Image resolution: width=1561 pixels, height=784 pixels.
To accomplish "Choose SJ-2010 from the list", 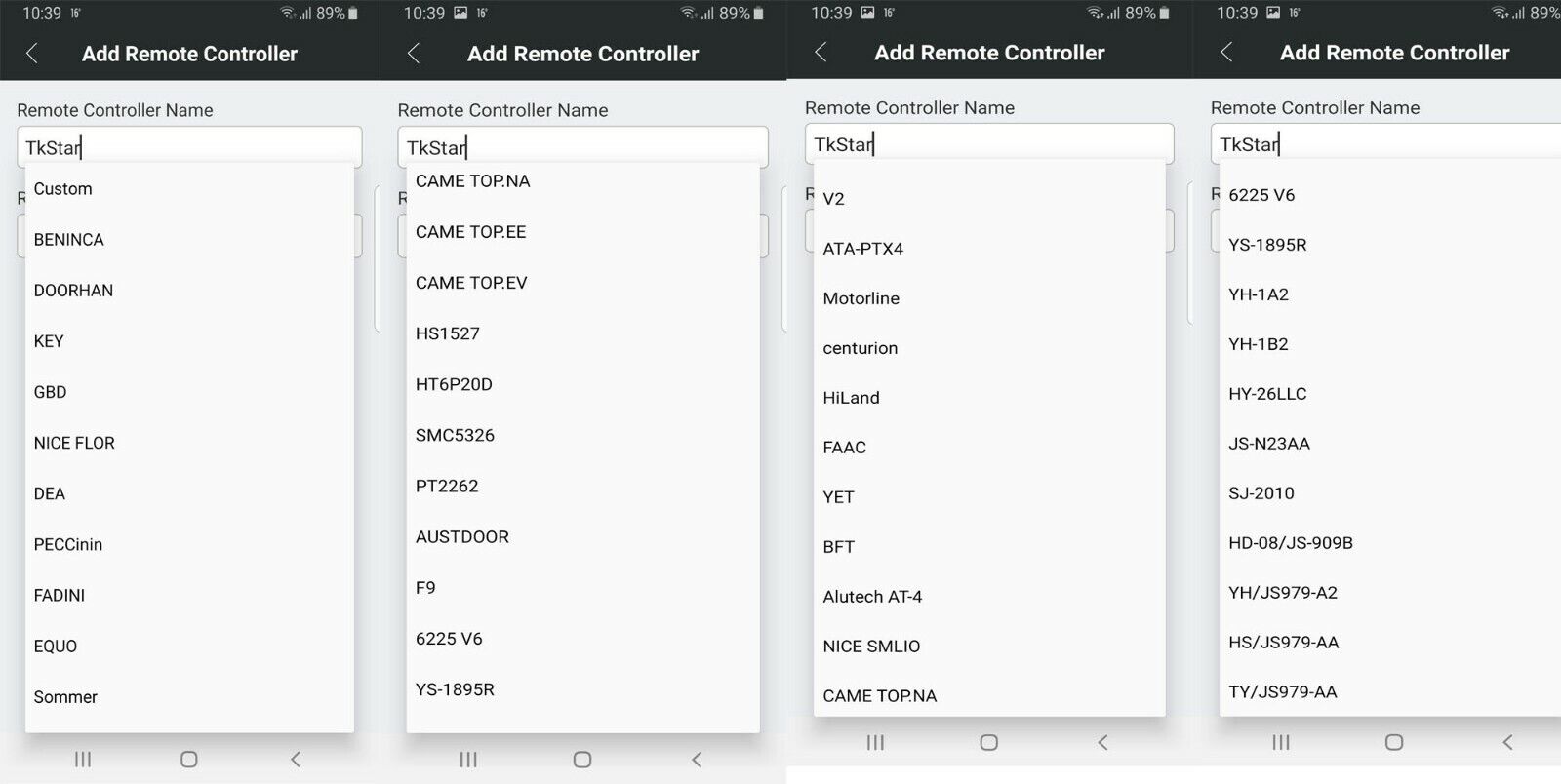I will (1389, 493).
